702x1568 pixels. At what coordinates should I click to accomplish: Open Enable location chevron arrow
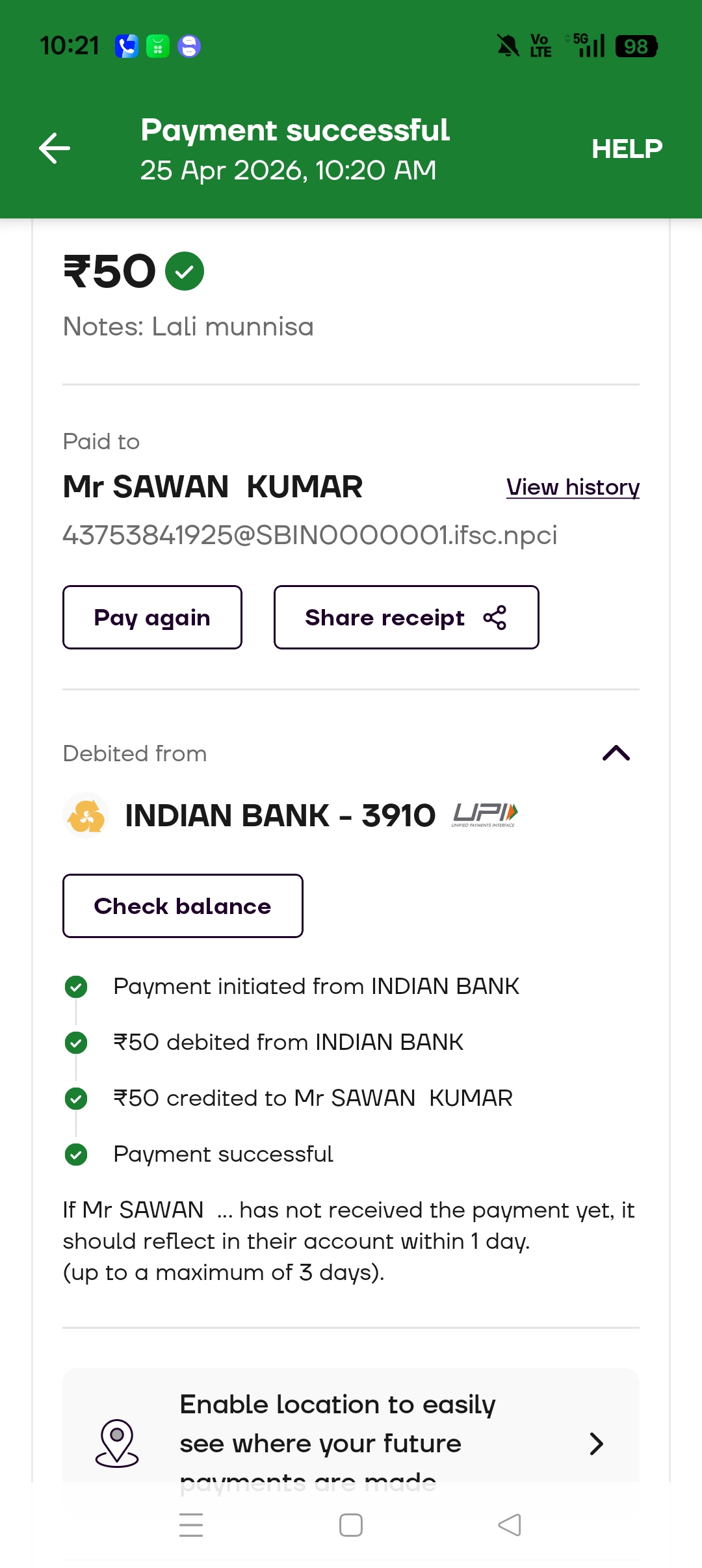(x=596, y=1443)
